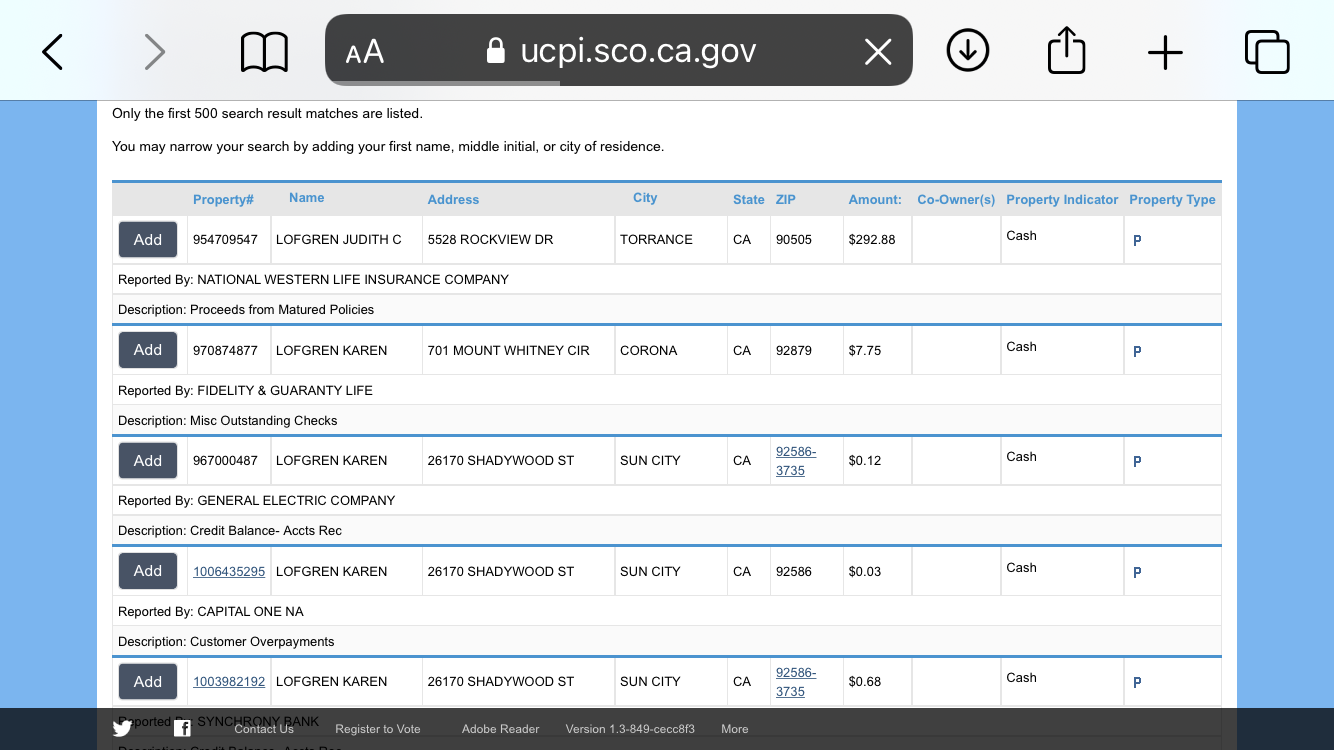
Task: Select the amount $7.75
Action: point(865,351)
